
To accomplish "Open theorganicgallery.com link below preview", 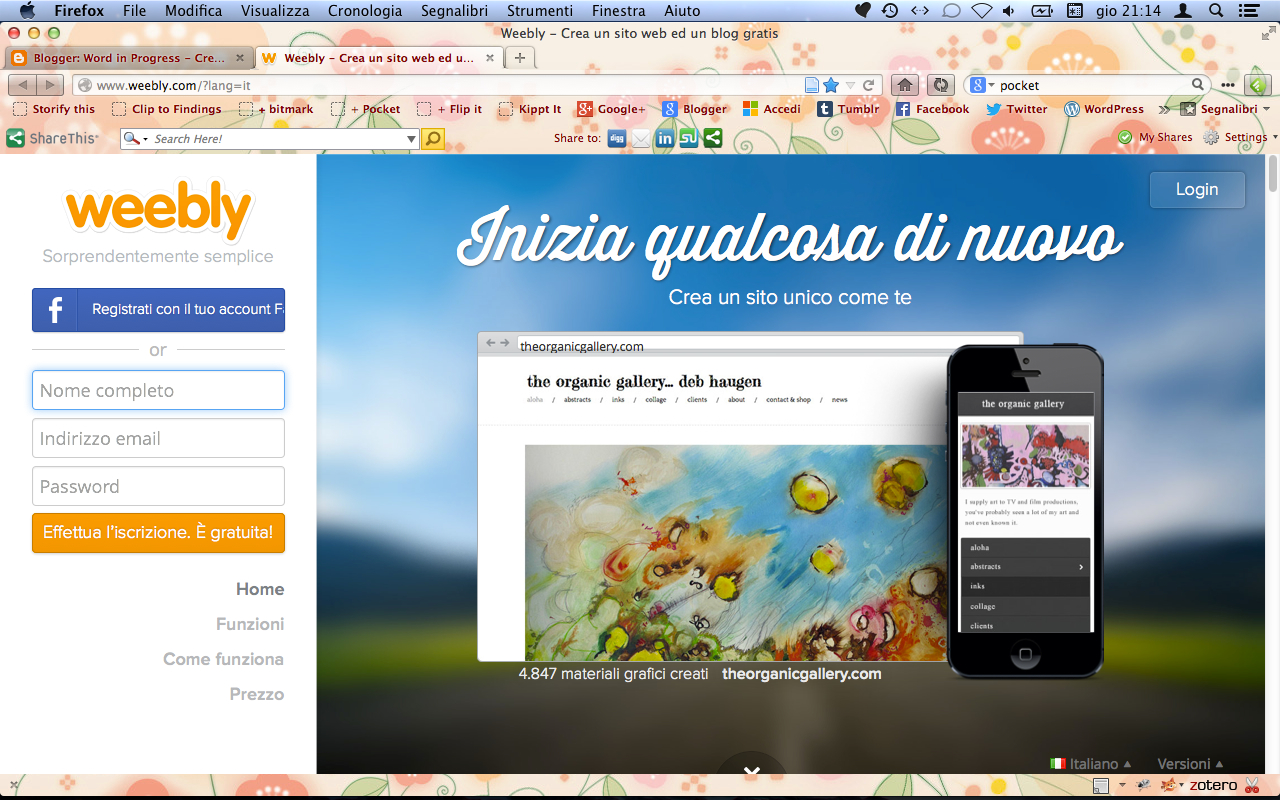I will tap(802, 674).
